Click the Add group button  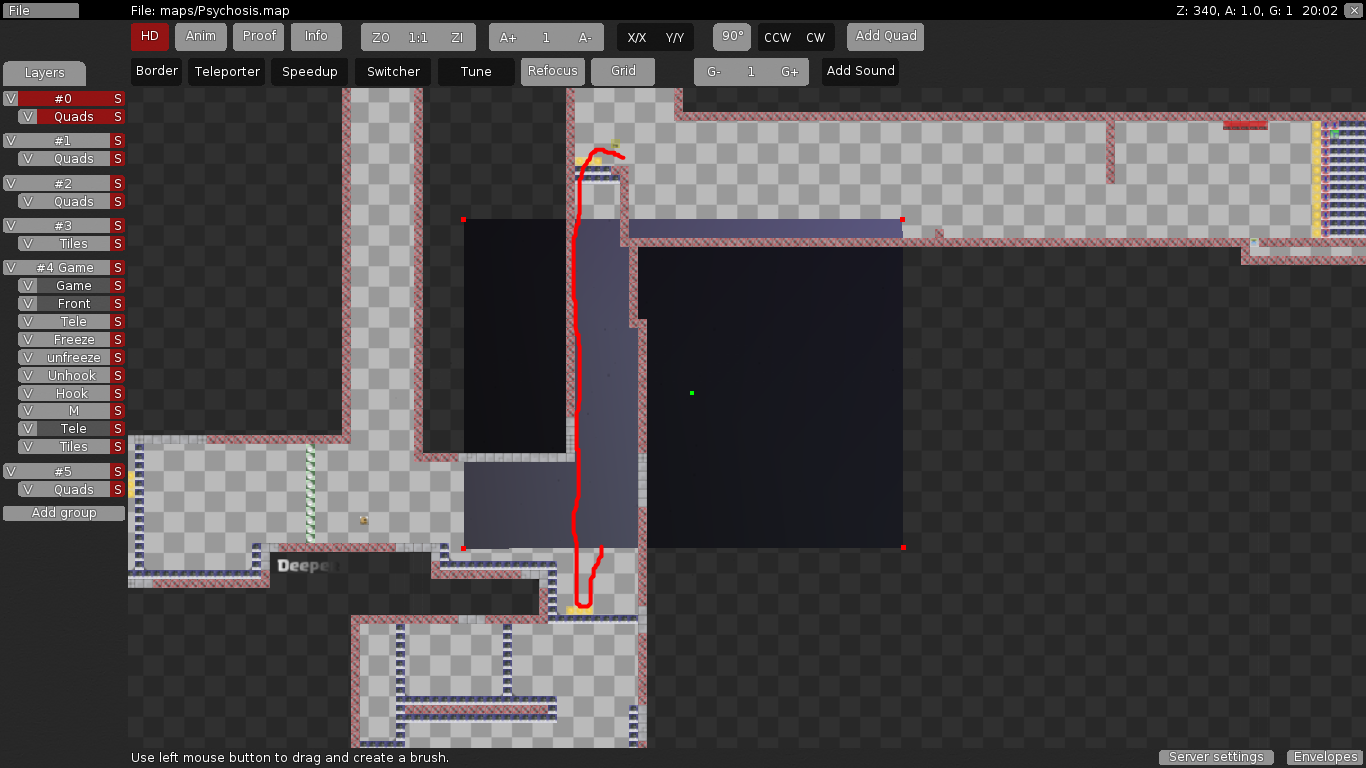coord(64,513)
